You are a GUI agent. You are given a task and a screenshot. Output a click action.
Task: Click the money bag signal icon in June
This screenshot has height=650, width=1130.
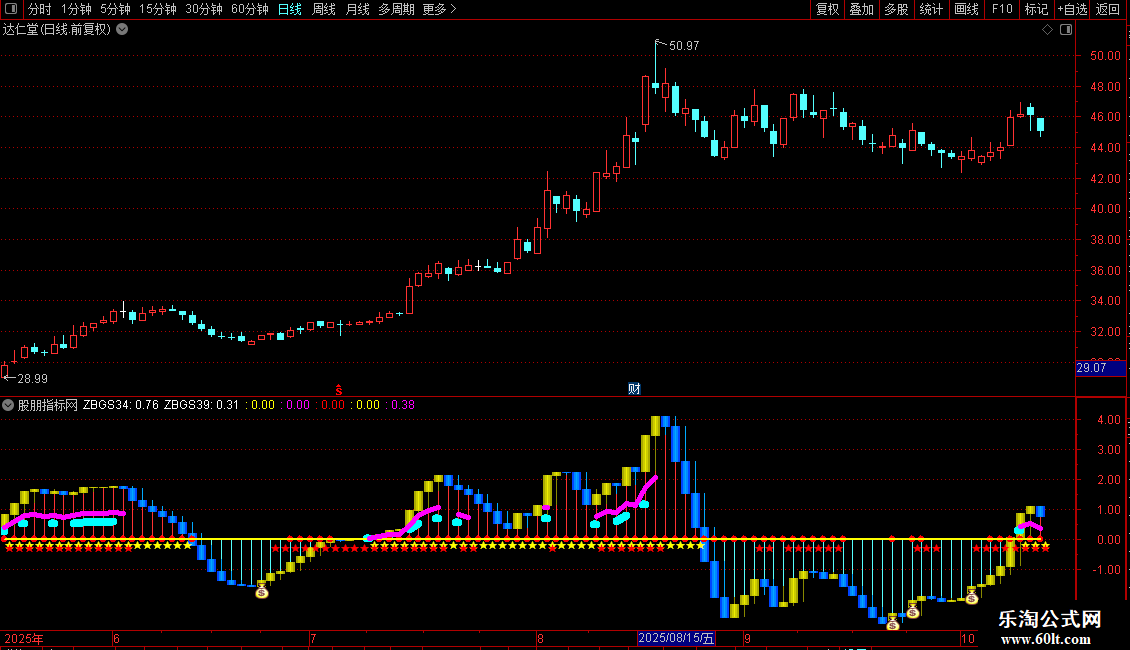click(x=262, y=592)
